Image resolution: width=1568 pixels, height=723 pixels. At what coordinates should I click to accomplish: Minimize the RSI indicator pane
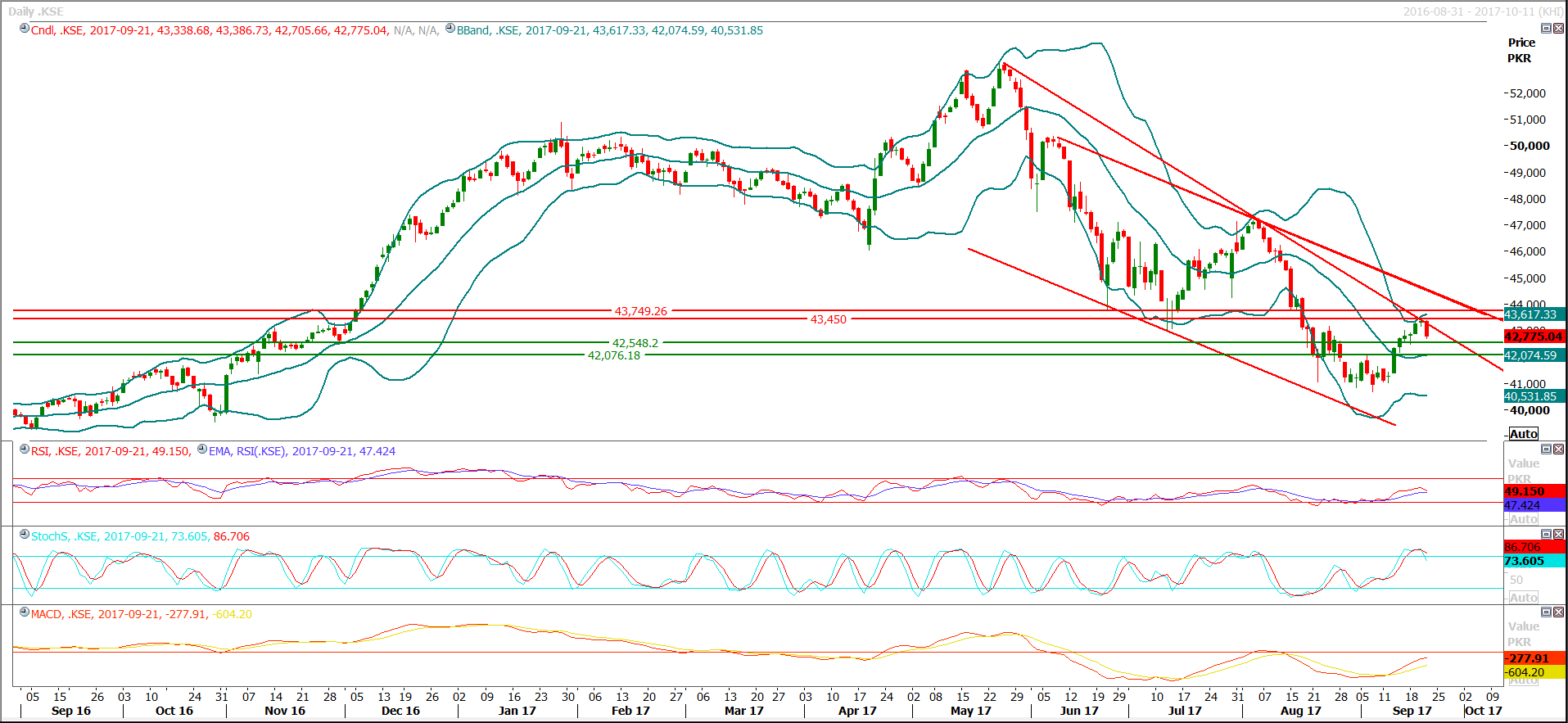point(1546,450)
